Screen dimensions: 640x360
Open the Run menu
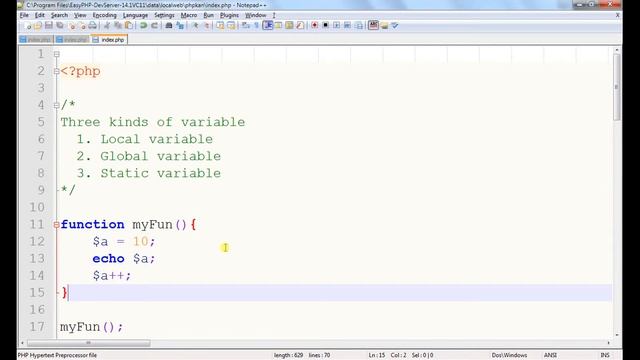pos(209,15)
